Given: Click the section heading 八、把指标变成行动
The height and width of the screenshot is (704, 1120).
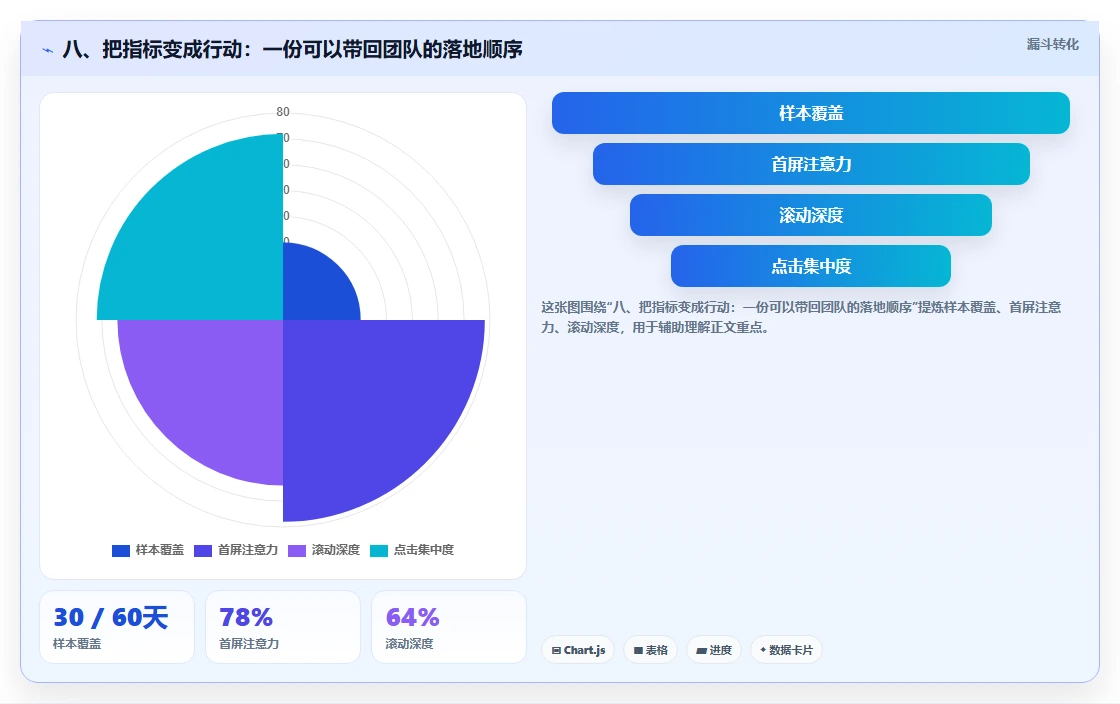Looking at the screenshot, I should tap(293, 49).
